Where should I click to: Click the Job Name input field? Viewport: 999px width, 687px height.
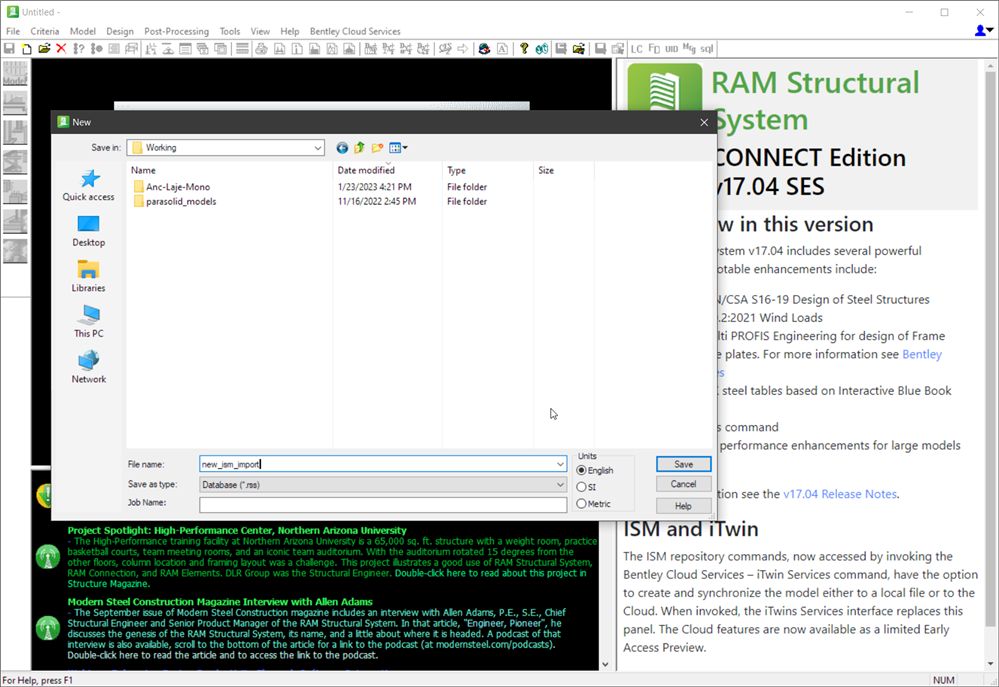point(383,505)
